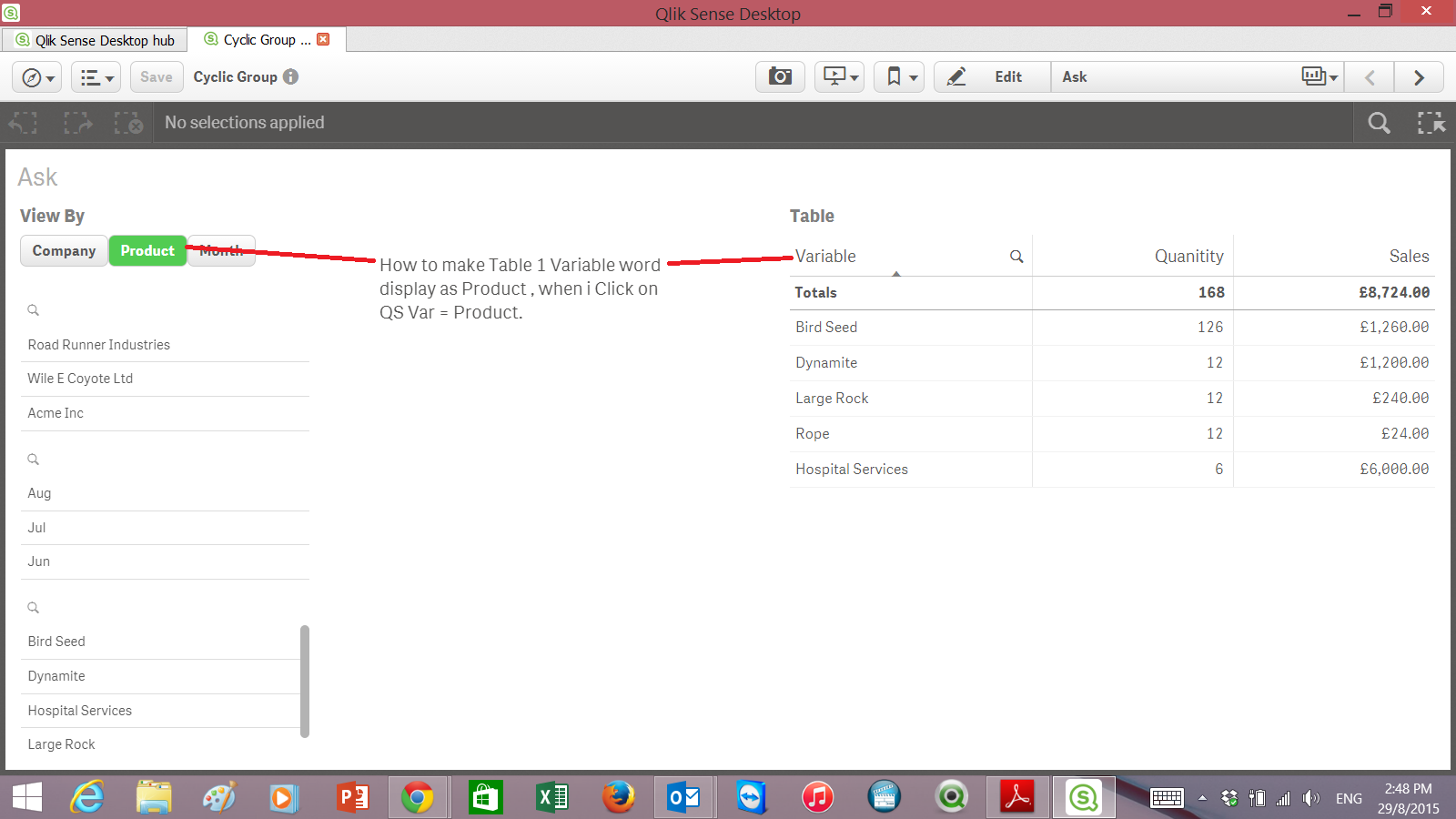Viewport: 1456px width, 819px height.
Task: Open Google Chrome from the taskbar
Action: click(x=418, y=798)
